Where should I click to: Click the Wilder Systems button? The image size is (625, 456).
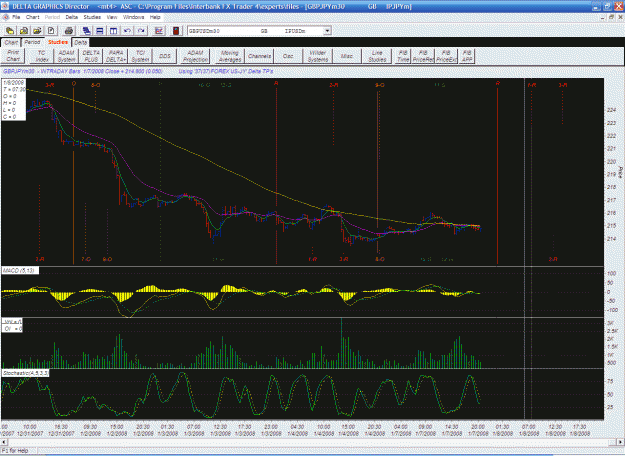click(318, 56)
